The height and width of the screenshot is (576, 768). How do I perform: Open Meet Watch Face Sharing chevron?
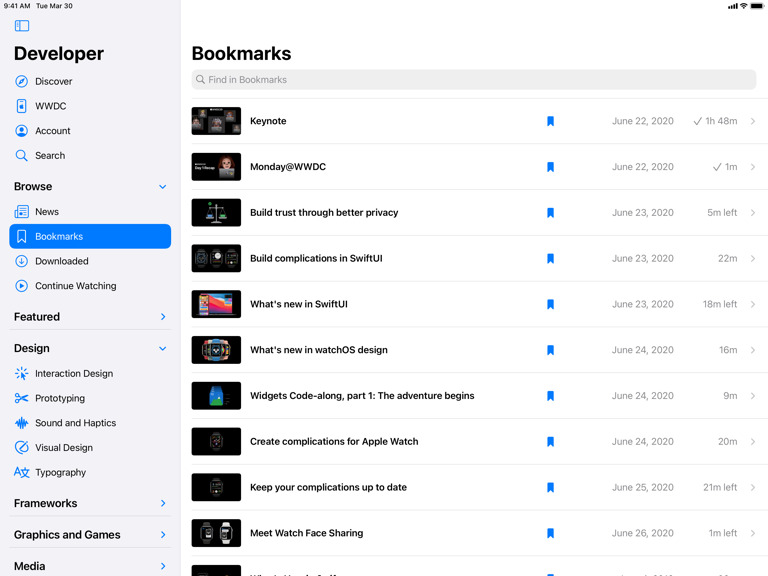(753, 533)
